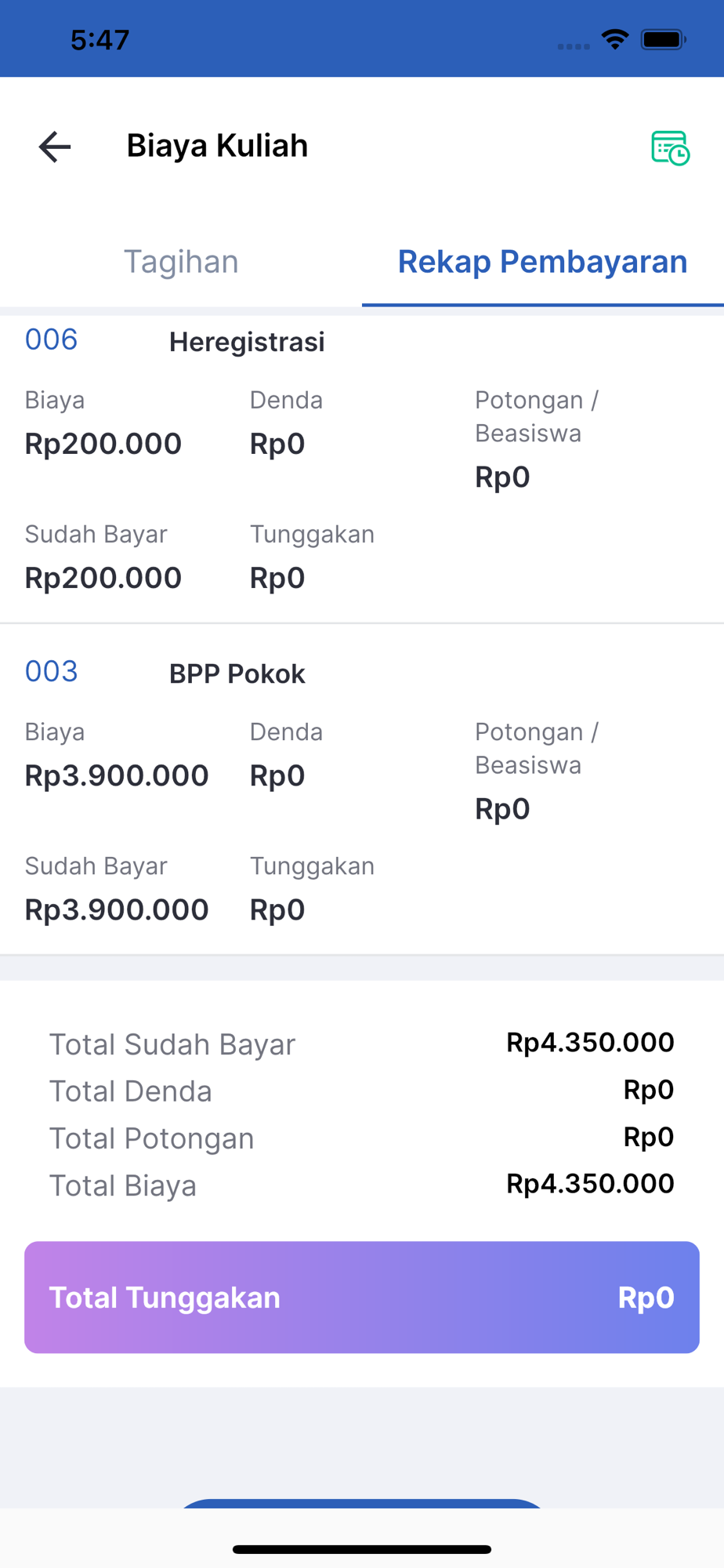This screenshot has width=724, height=1568.
Task: Tap the Total Tunggakan banner
Action: pos(362,1298)
